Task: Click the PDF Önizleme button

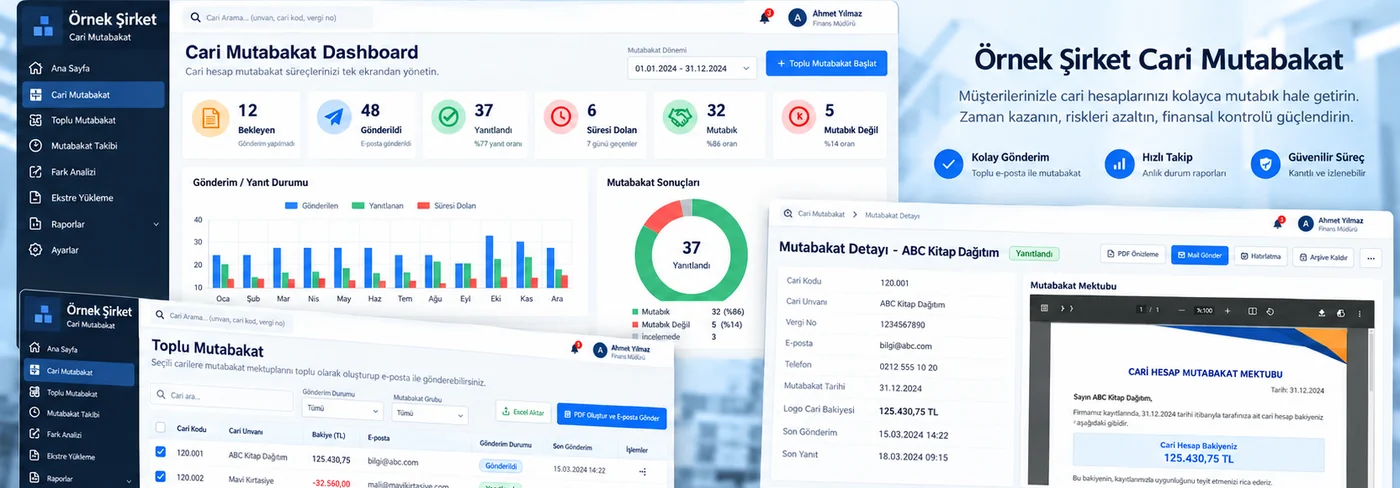Action: [x=1133, y=254]
